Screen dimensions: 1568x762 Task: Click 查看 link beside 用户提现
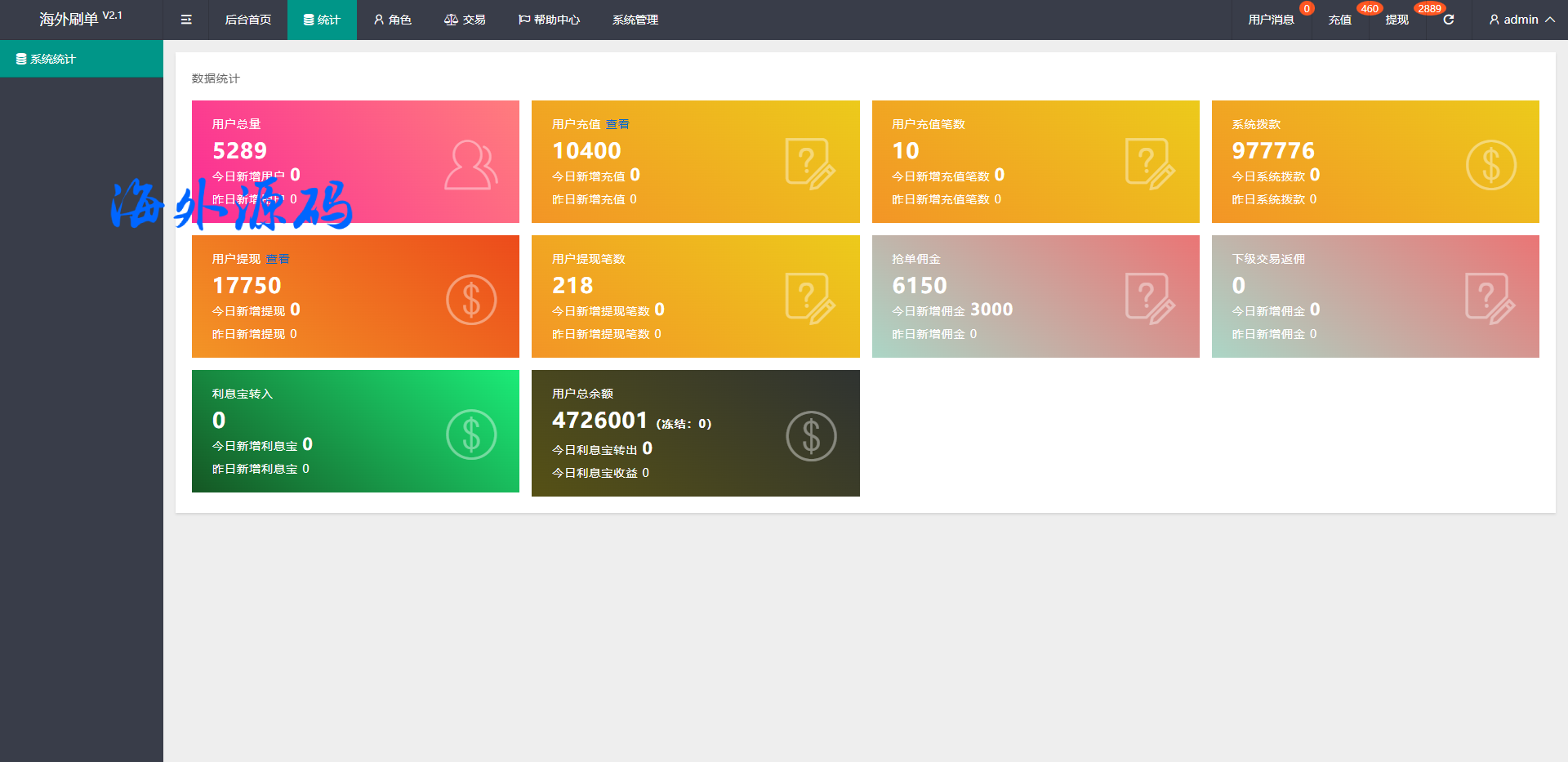point(278,259)
